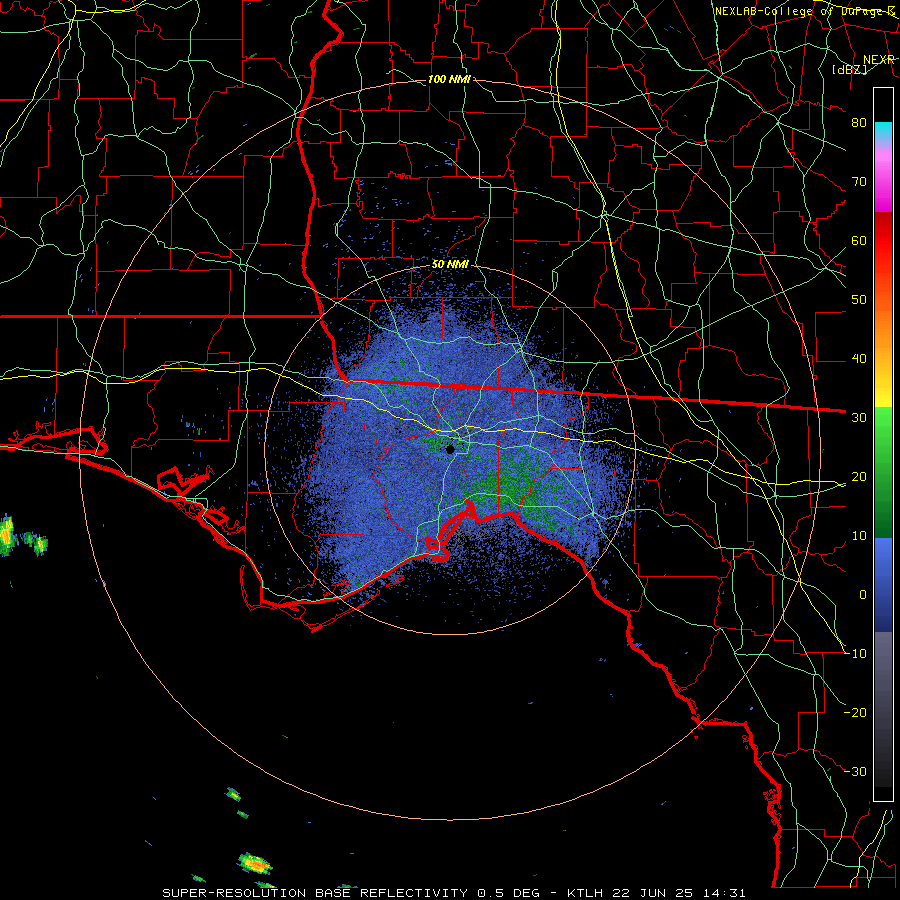Pick the green segment of the color bar
Image resolution: width=900 pixels, height=900 pixels.
click(883, 472)
